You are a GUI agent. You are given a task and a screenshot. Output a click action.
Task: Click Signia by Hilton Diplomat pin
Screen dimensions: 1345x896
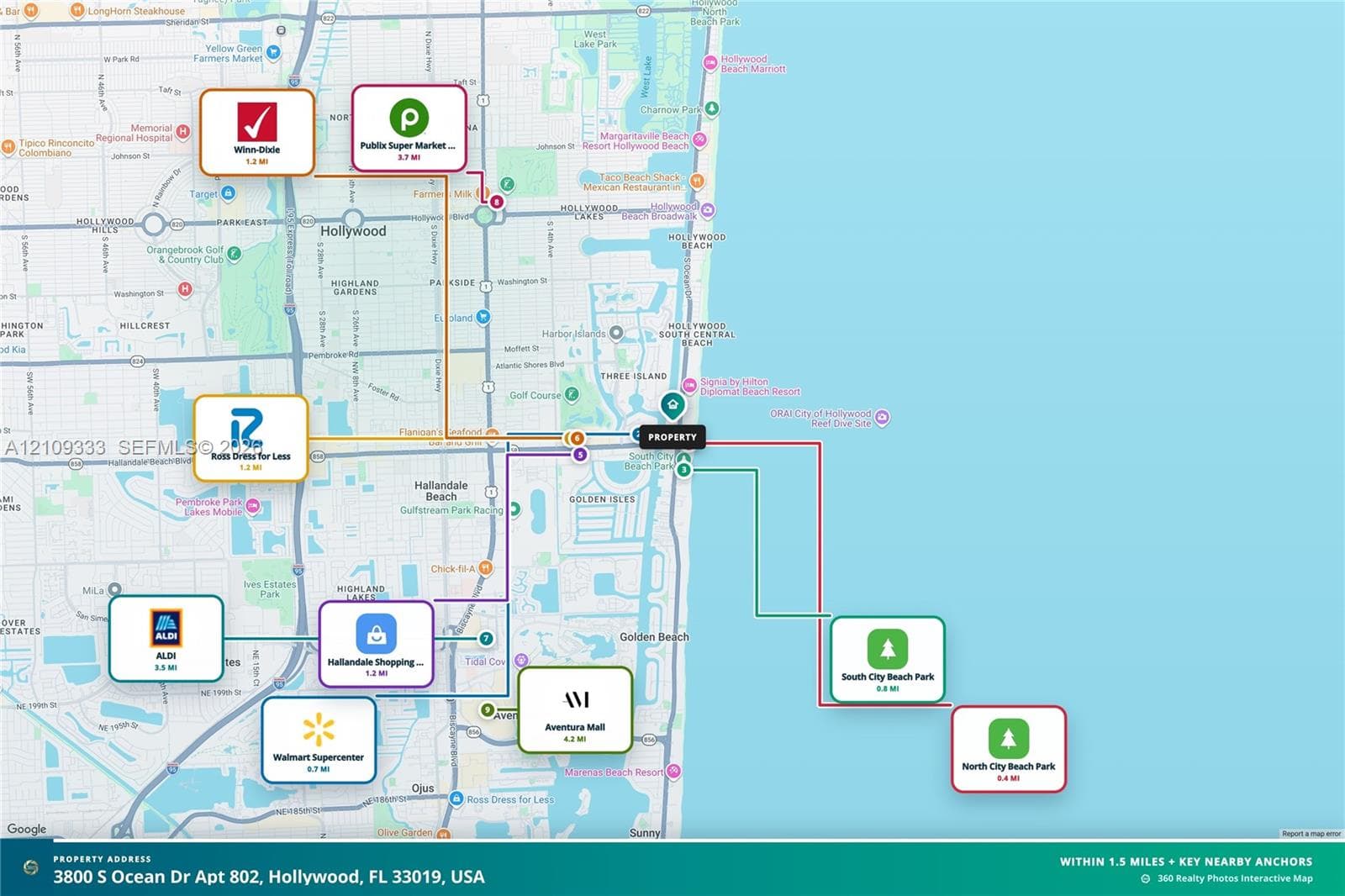(689, 386)
